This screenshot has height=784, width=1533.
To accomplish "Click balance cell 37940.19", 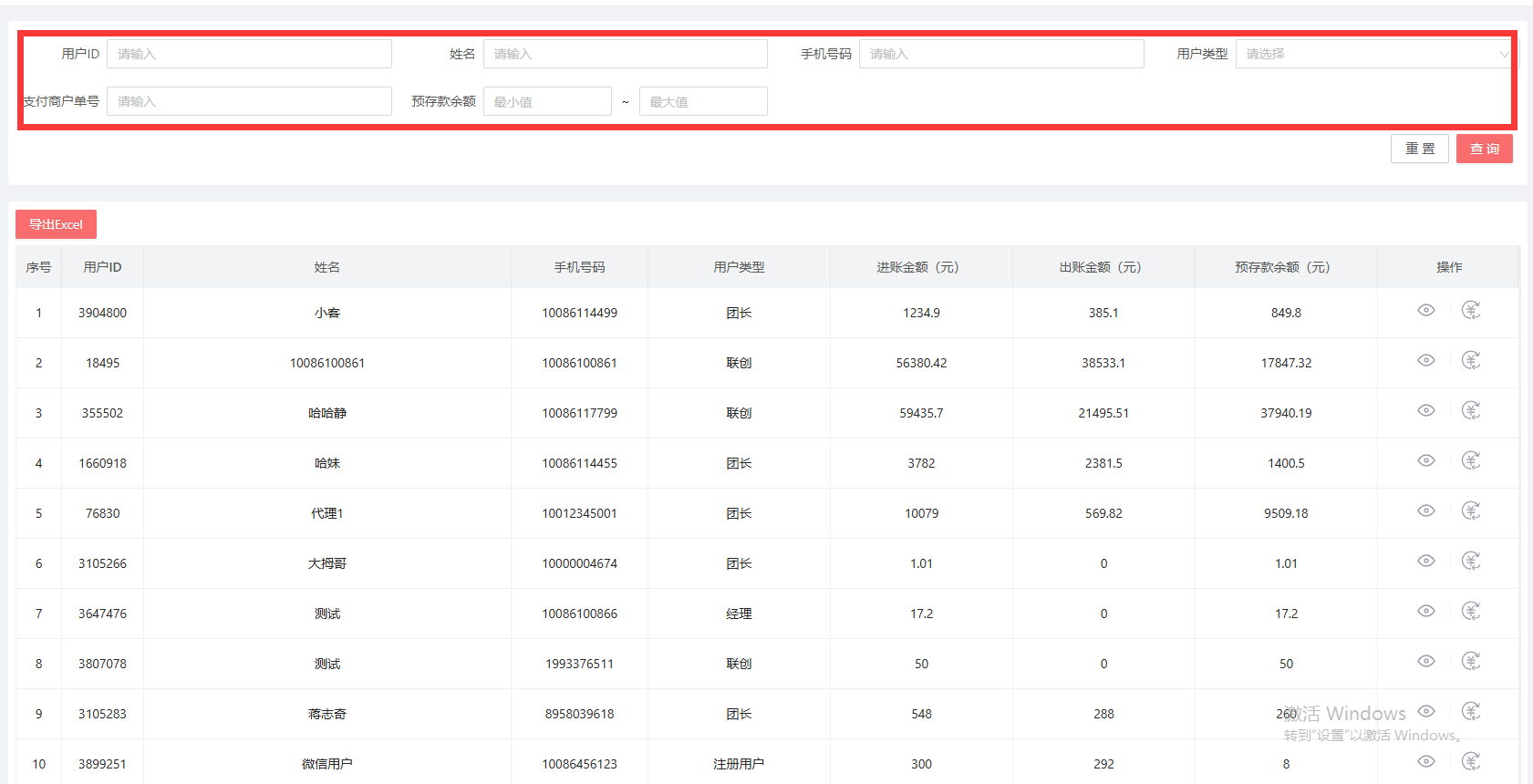I will click(x=1286, y=413).
